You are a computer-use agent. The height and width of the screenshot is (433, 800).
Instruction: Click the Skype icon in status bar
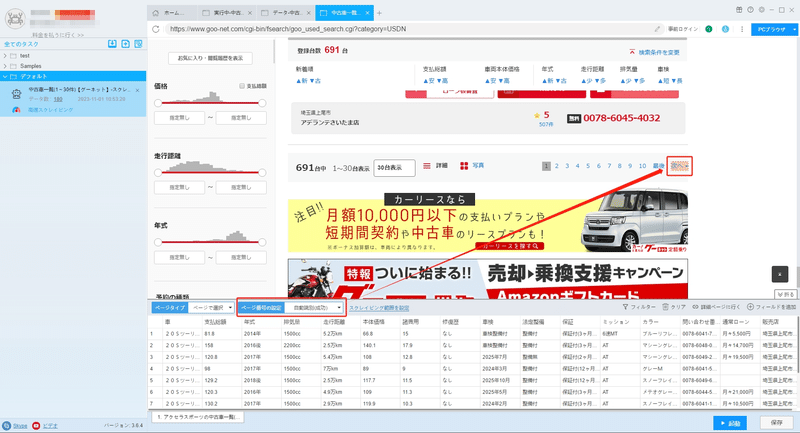tap(7, 425)
